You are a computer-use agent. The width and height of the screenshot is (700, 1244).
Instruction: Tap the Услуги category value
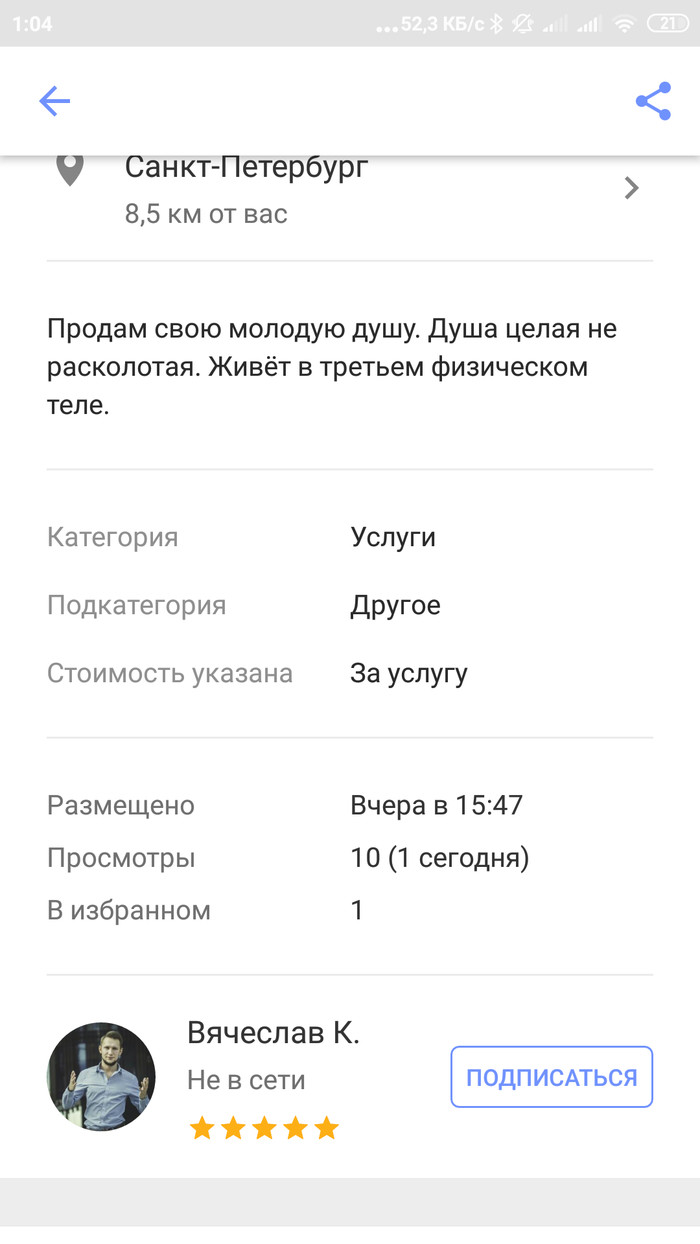pos(393,537)
